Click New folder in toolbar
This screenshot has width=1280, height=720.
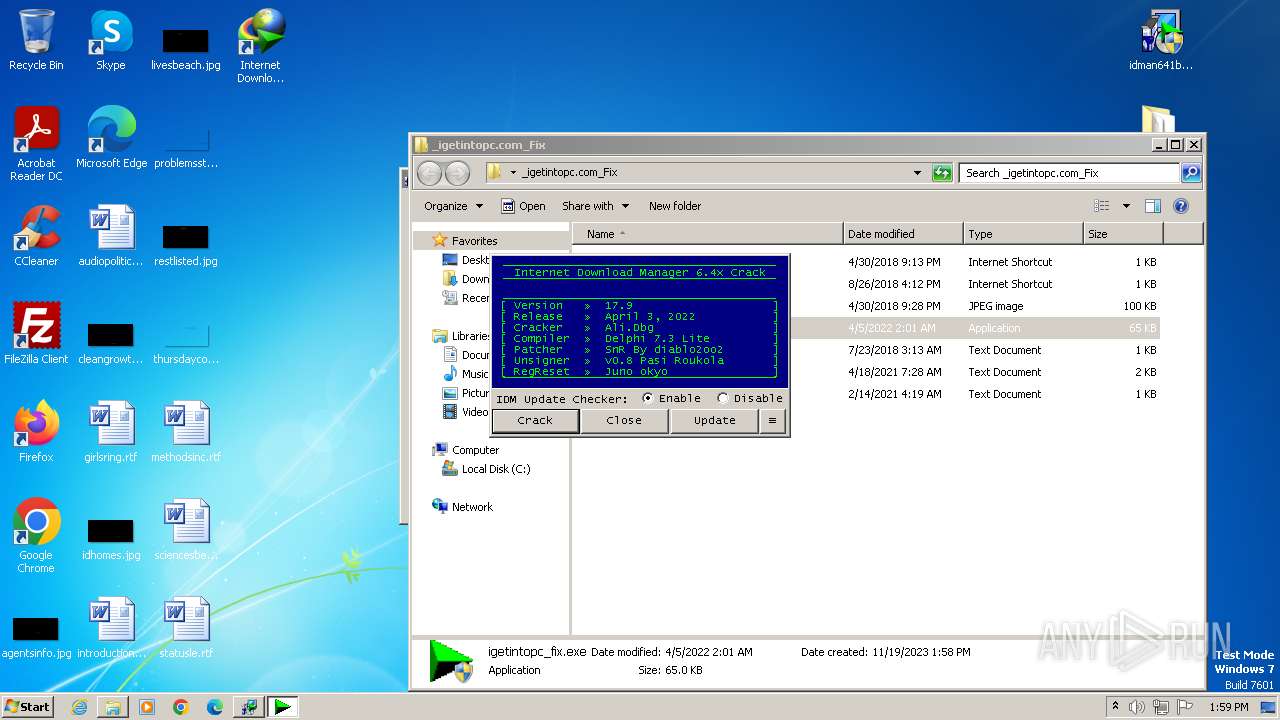(x=675, y=206)
